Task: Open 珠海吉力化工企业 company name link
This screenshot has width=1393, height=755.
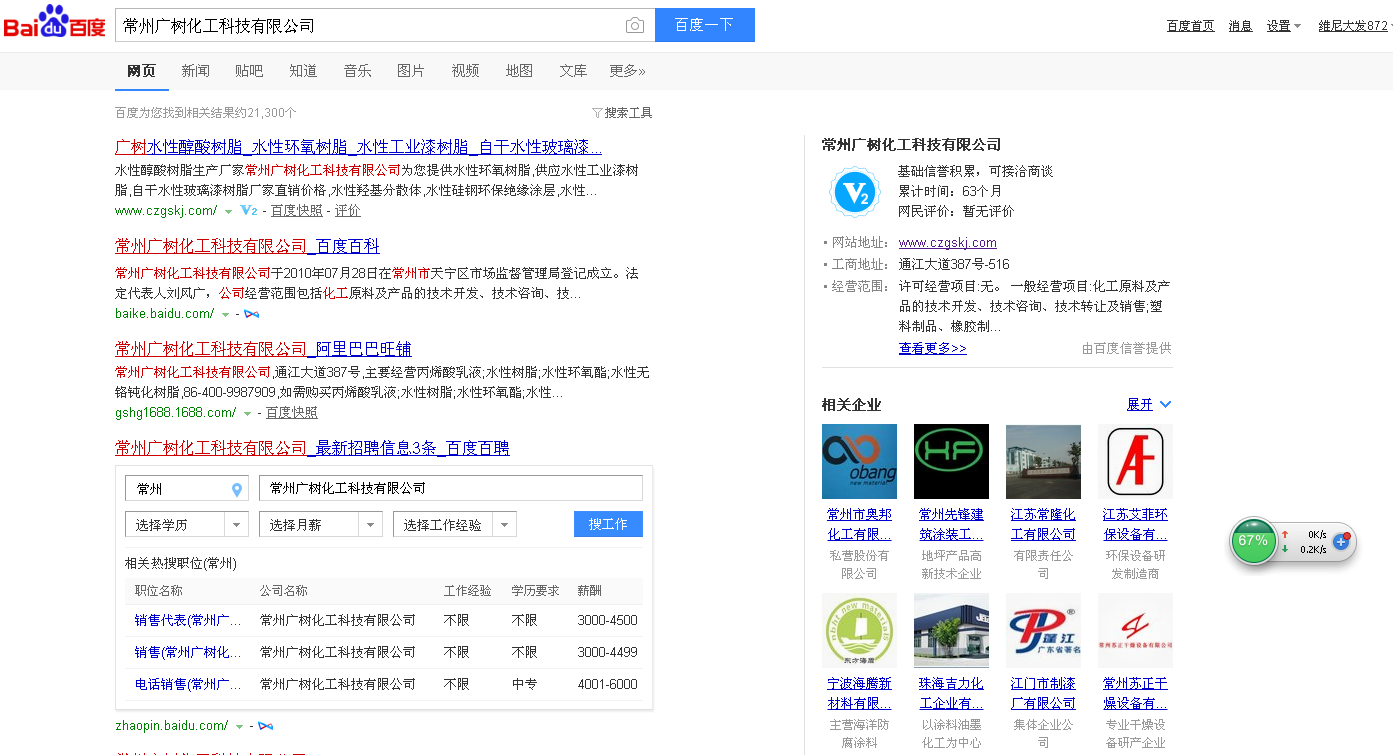Action: (951, 693)
